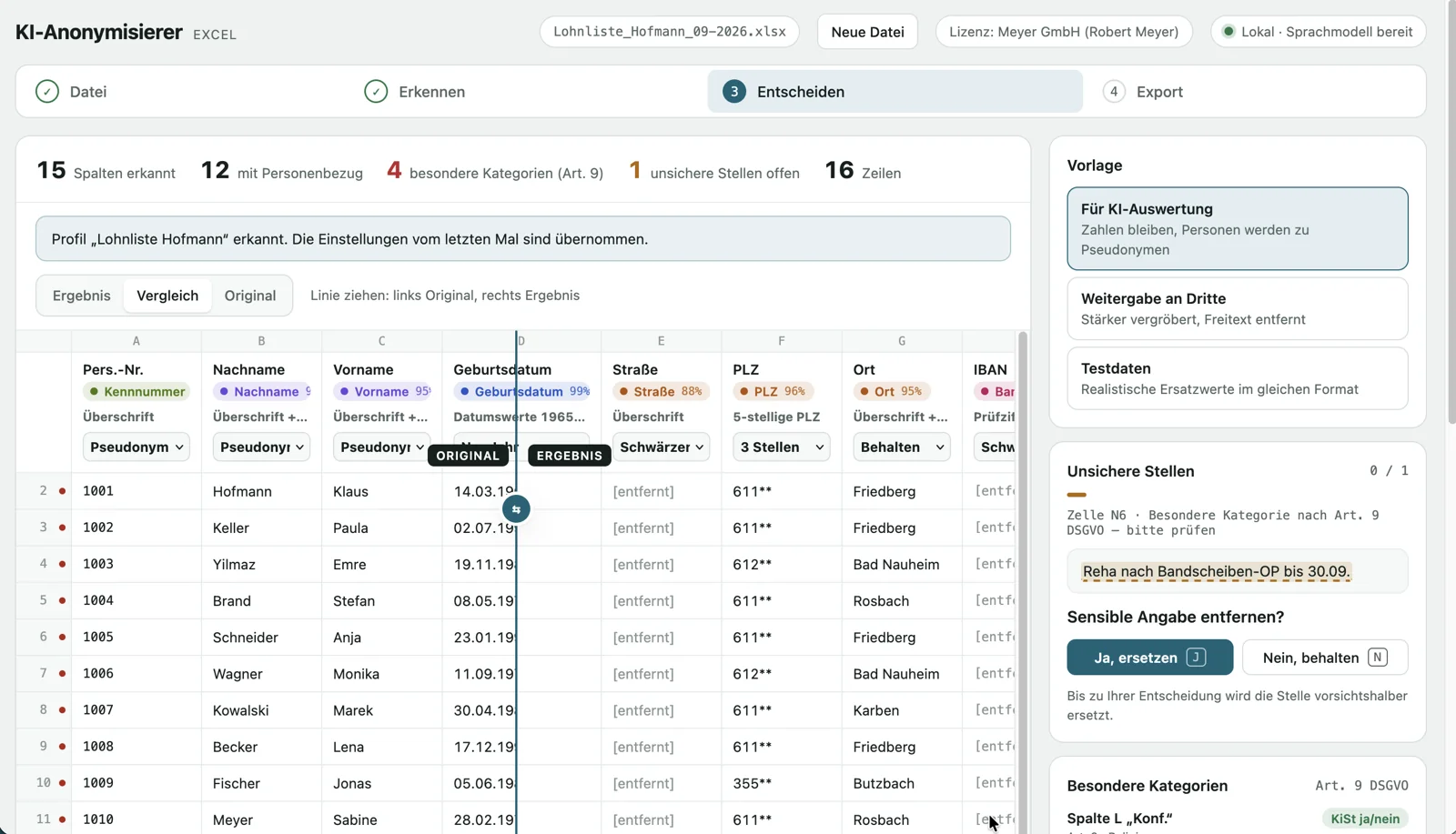Open the Pers.-Nr. Pseudonym dropdown

click(136, 447)
